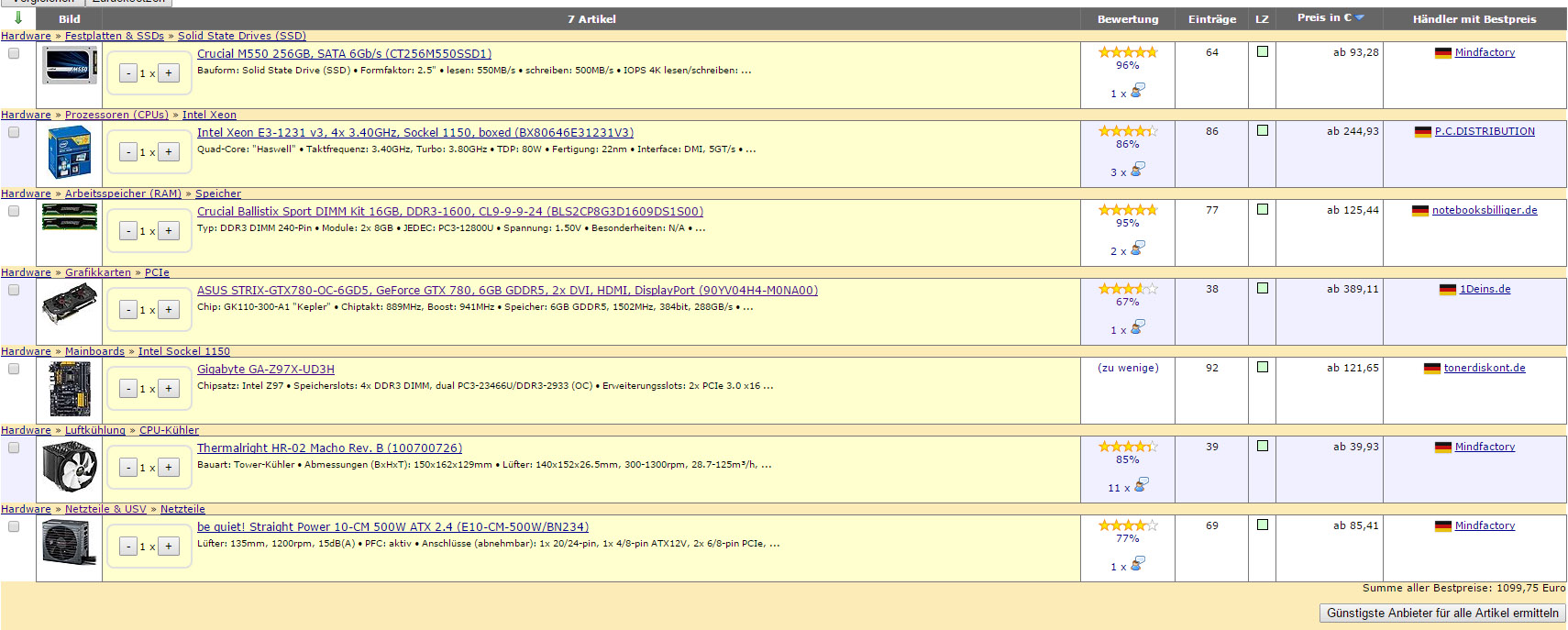Select row checkbox for Crucial M550 SSD
1568x630 pixels.
(14, 53)
